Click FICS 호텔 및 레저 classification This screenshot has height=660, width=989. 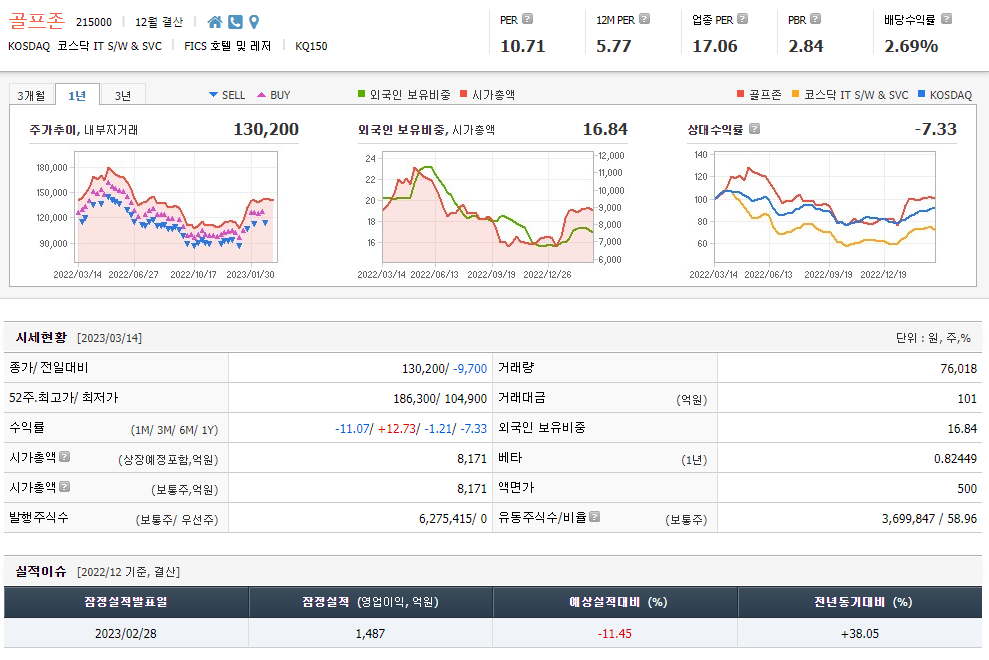coord(228,46)
